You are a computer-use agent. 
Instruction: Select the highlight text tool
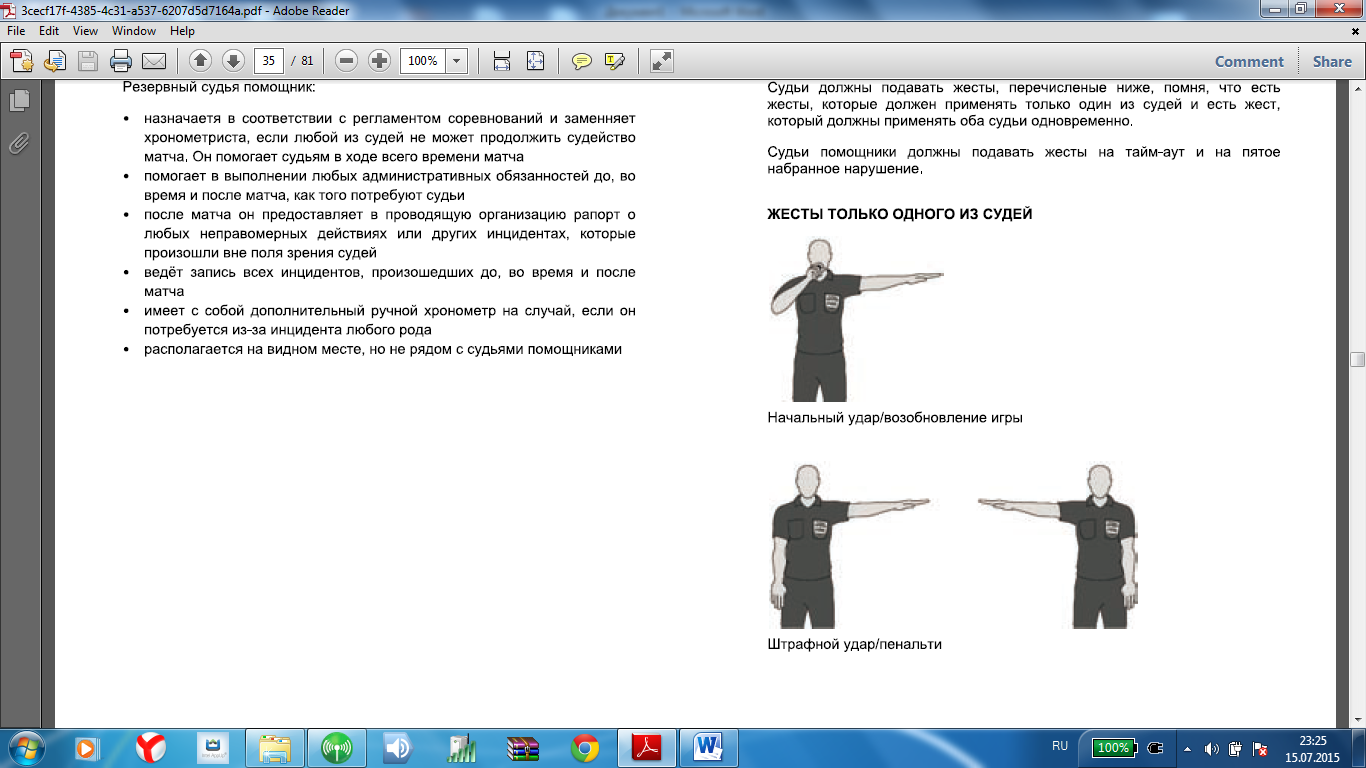tap(615, 61)
